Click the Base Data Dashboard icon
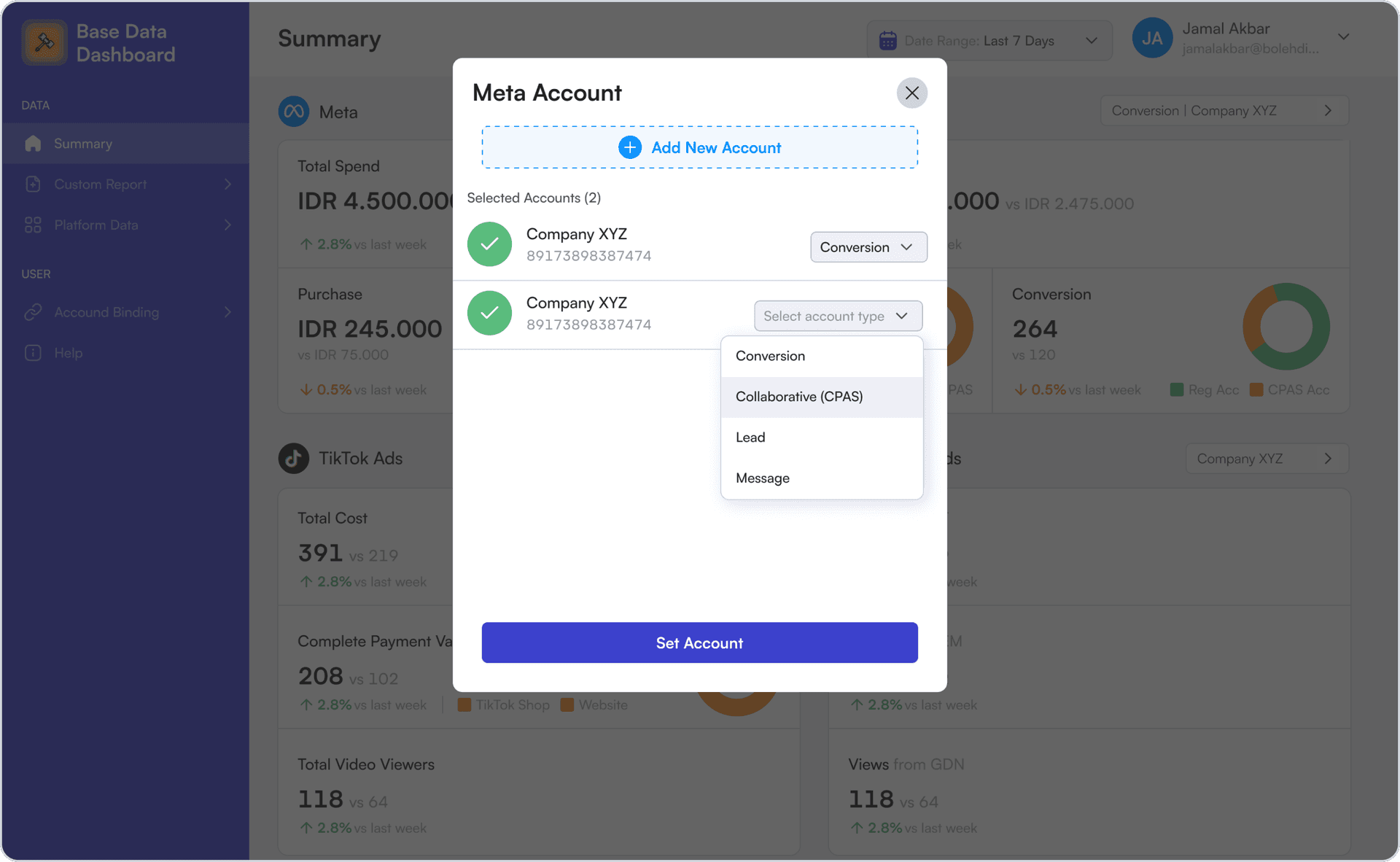 [x=42, y=40]
